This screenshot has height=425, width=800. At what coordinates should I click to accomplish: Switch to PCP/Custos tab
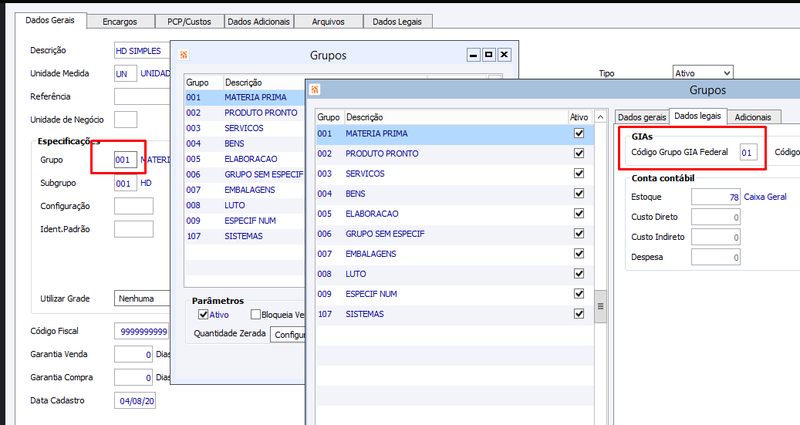189,21
